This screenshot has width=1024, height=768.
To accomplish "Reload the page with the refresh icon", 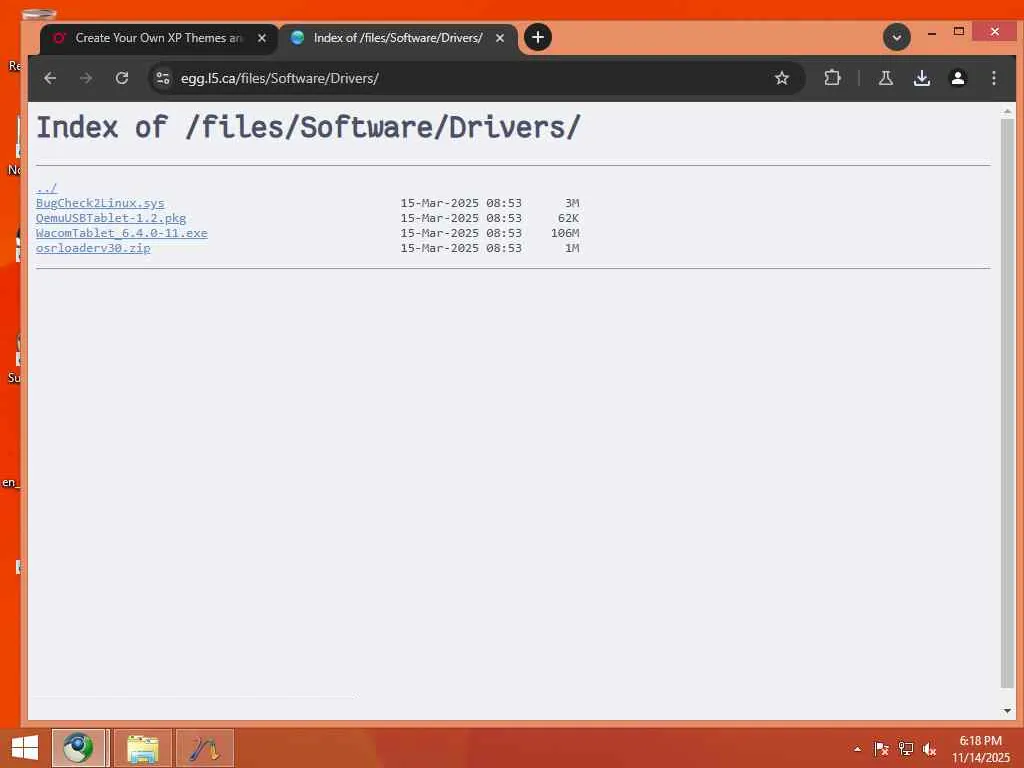I will (121, 78).
